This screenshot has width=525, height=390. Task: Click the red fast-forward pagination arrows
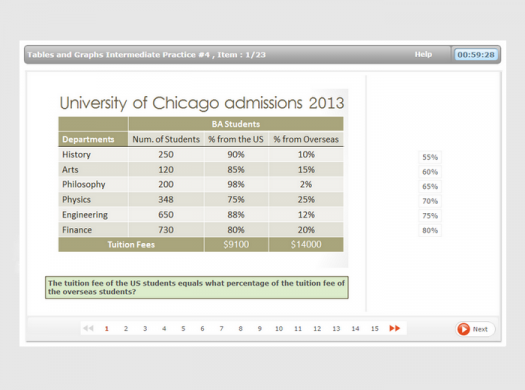tap(394, 328)
